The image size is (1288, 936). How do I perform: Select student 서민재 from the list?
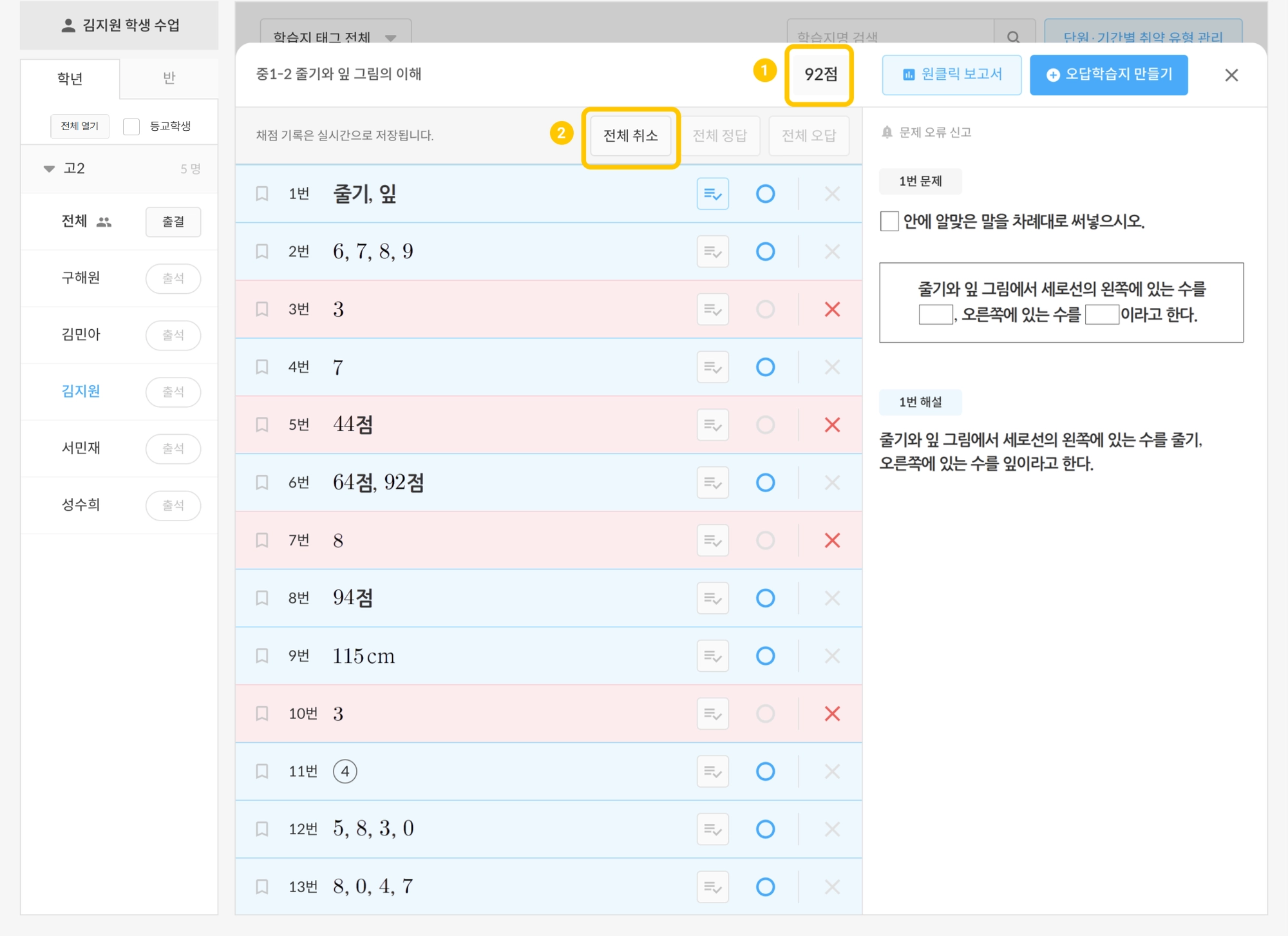(80, 448)
